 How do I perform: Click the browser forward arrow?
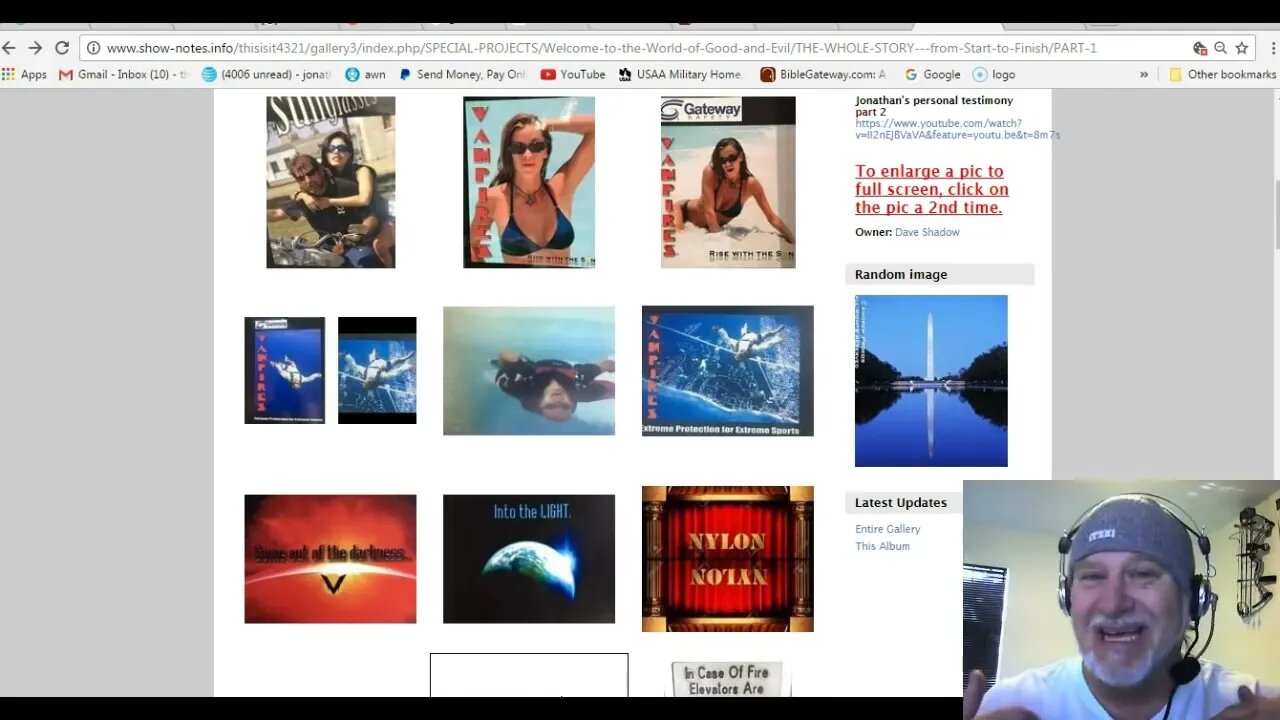tap(35, 48)
